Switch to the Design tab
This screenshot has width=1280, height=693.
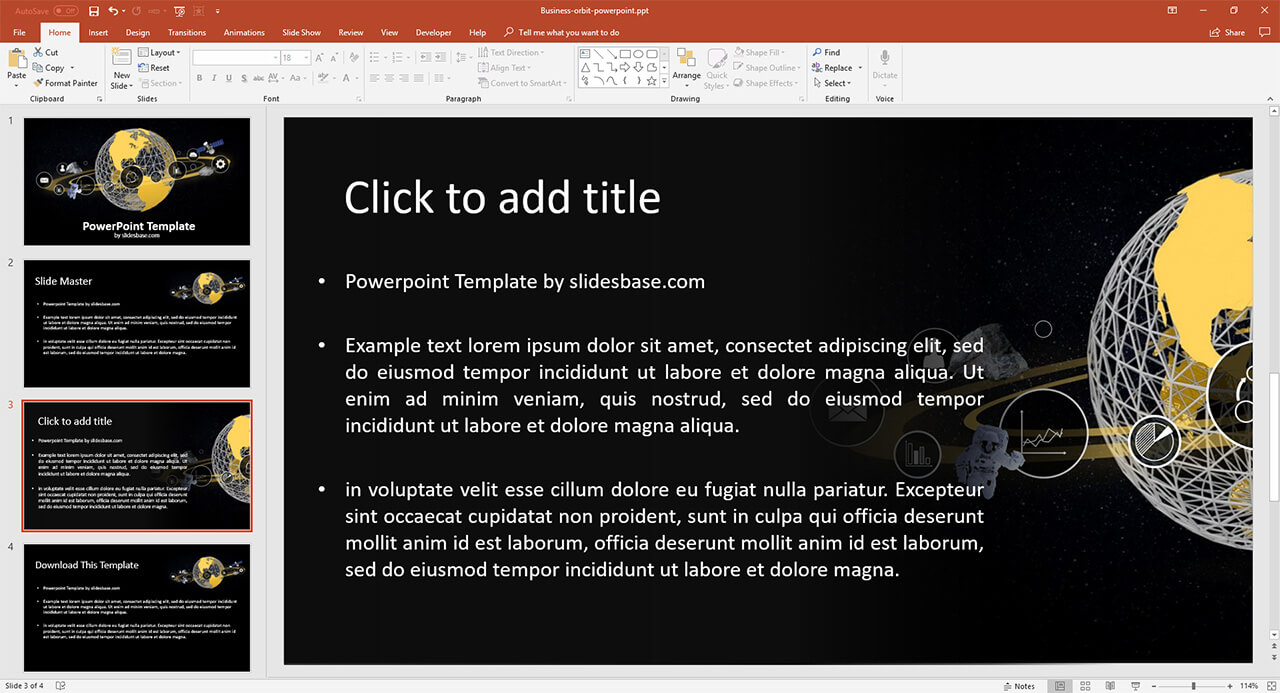tap(138, 32)
